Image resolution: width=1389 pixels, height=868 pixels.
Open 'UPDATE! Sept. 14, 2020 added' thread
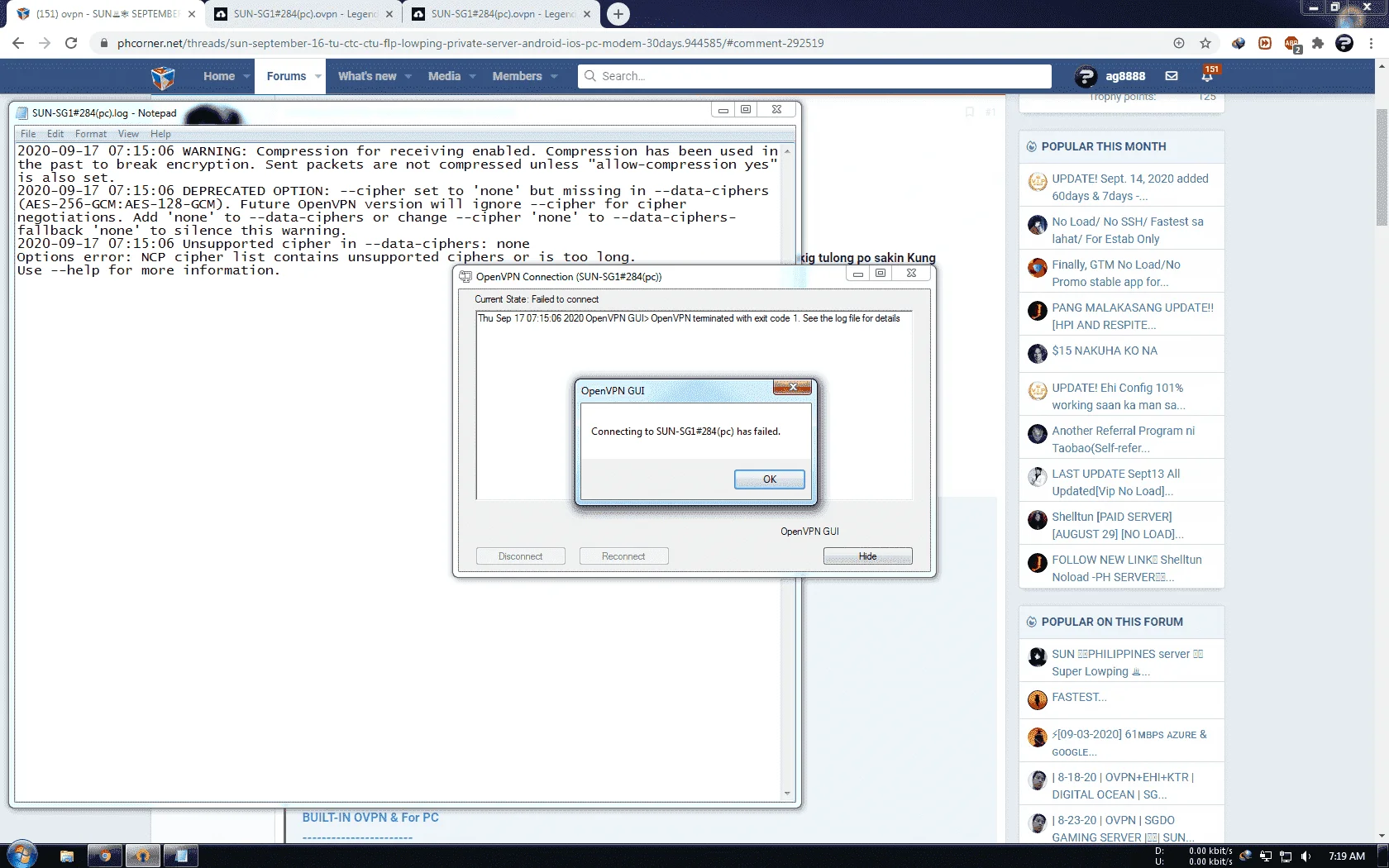1129,187
